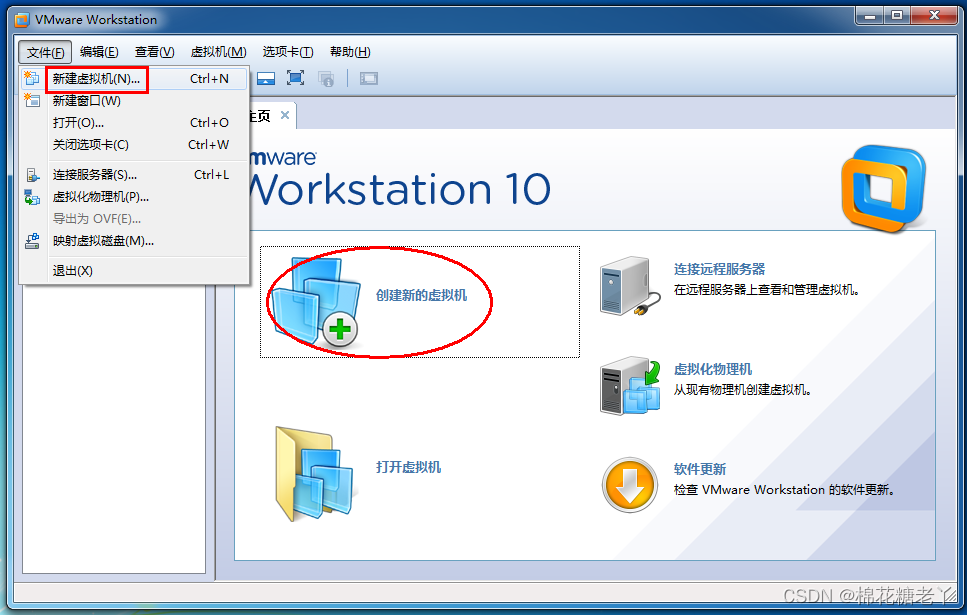Click the Unity mode toolbar icon
Image resolution: width=967 pixels, height=615 pixels.
pos(328,80)
